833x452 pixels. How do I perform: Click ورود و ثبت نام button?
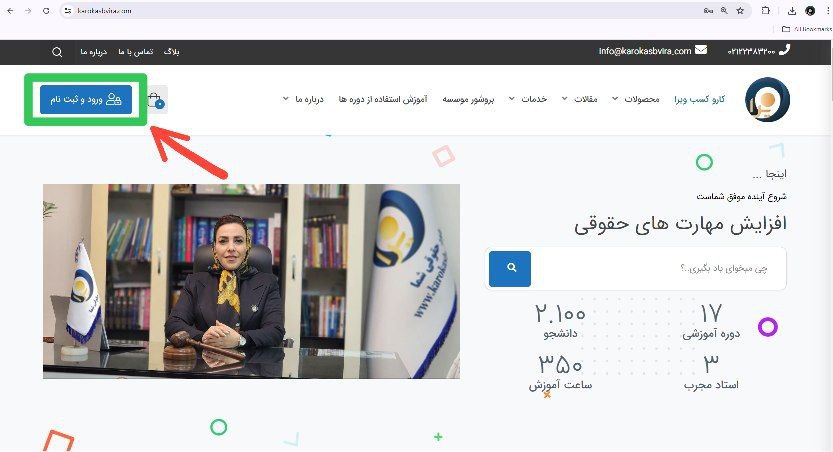(x=86, y=100)
